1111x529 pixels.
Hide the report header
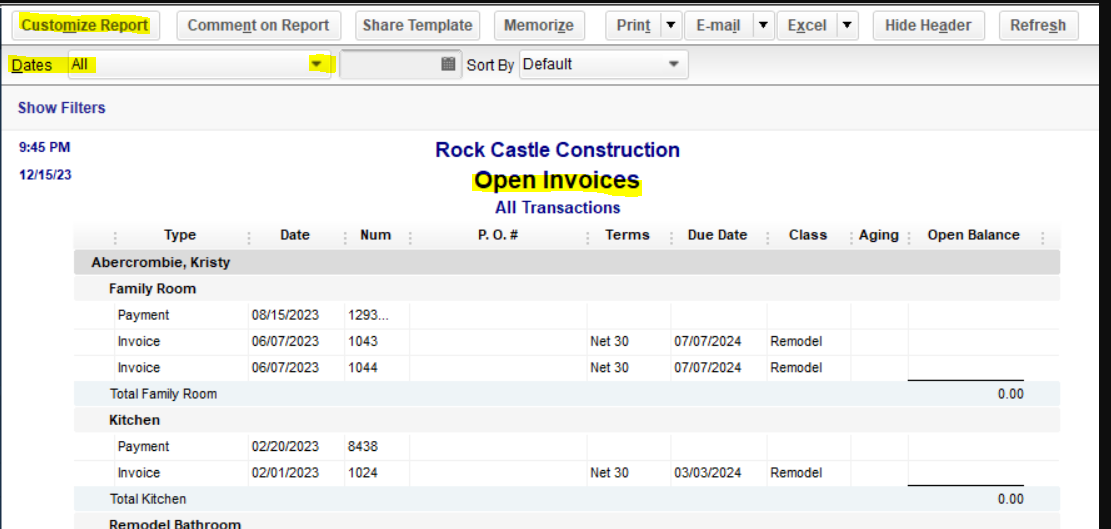pyautogui.click(x=927, y=25)
